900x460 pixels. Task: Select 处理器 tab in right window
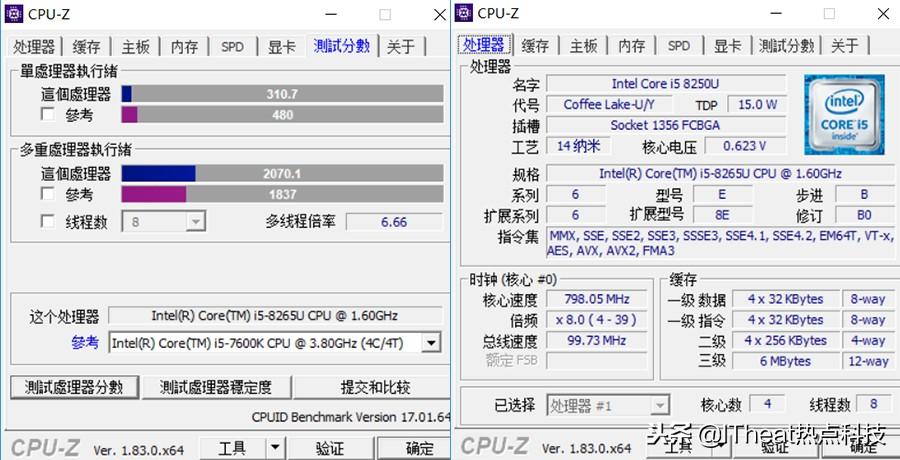tap(483, 45)
